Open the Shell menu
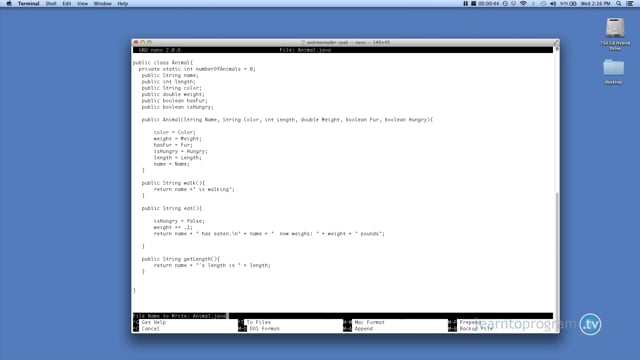This screenshot has width=640, height=360. click(51, 4)
